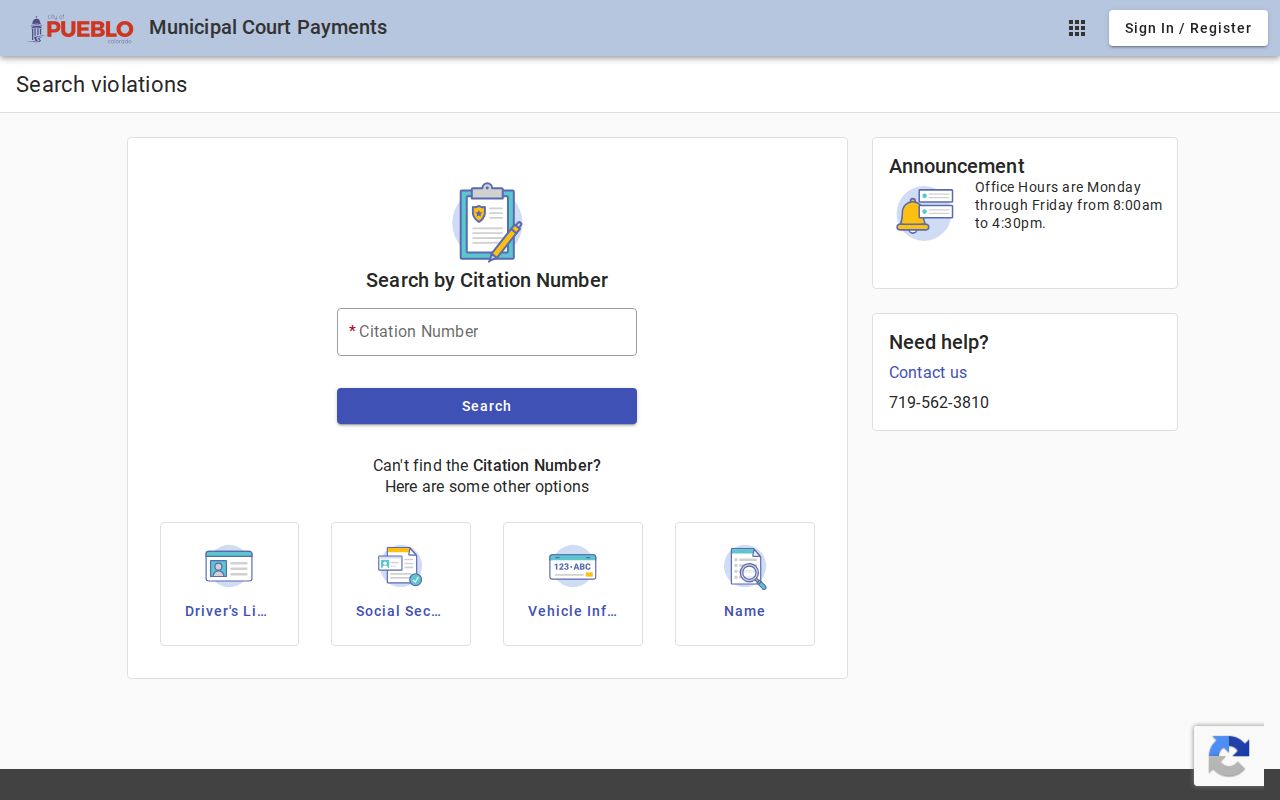Click the Announcement heading
1280x800 pixels.
click(957, 166)
